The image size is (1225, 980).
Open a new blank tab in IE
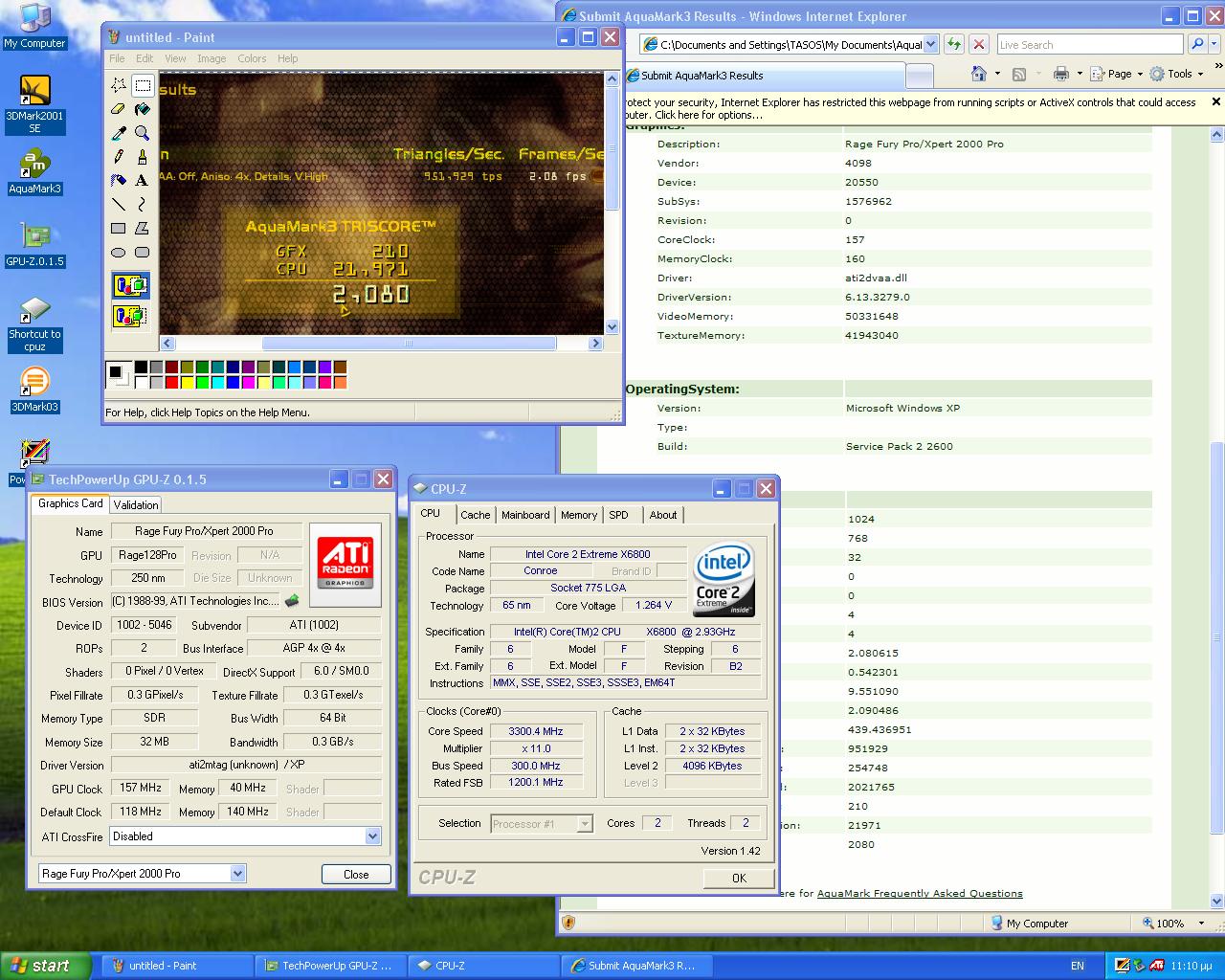coord(919,76)
